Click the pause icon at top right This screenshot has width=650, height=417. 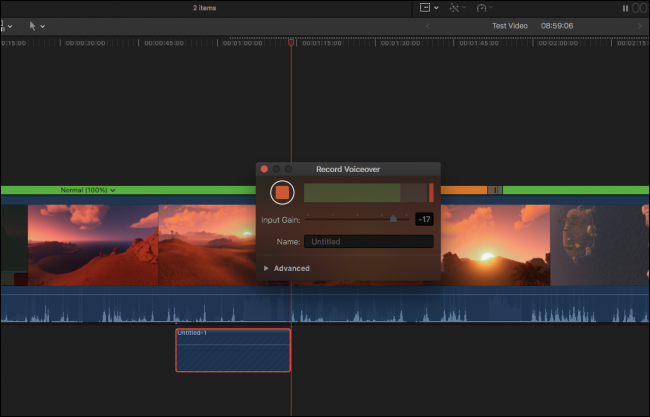625,8
